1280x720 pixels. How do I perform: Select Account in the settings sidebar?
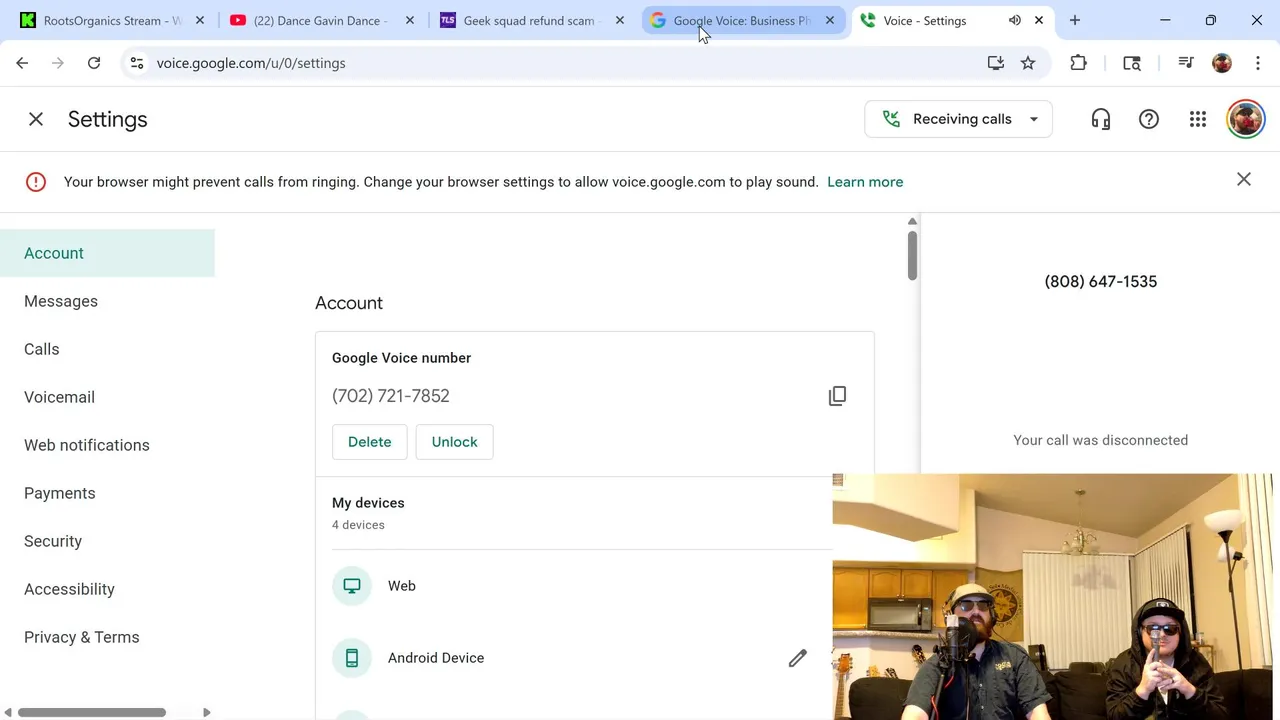107,253
